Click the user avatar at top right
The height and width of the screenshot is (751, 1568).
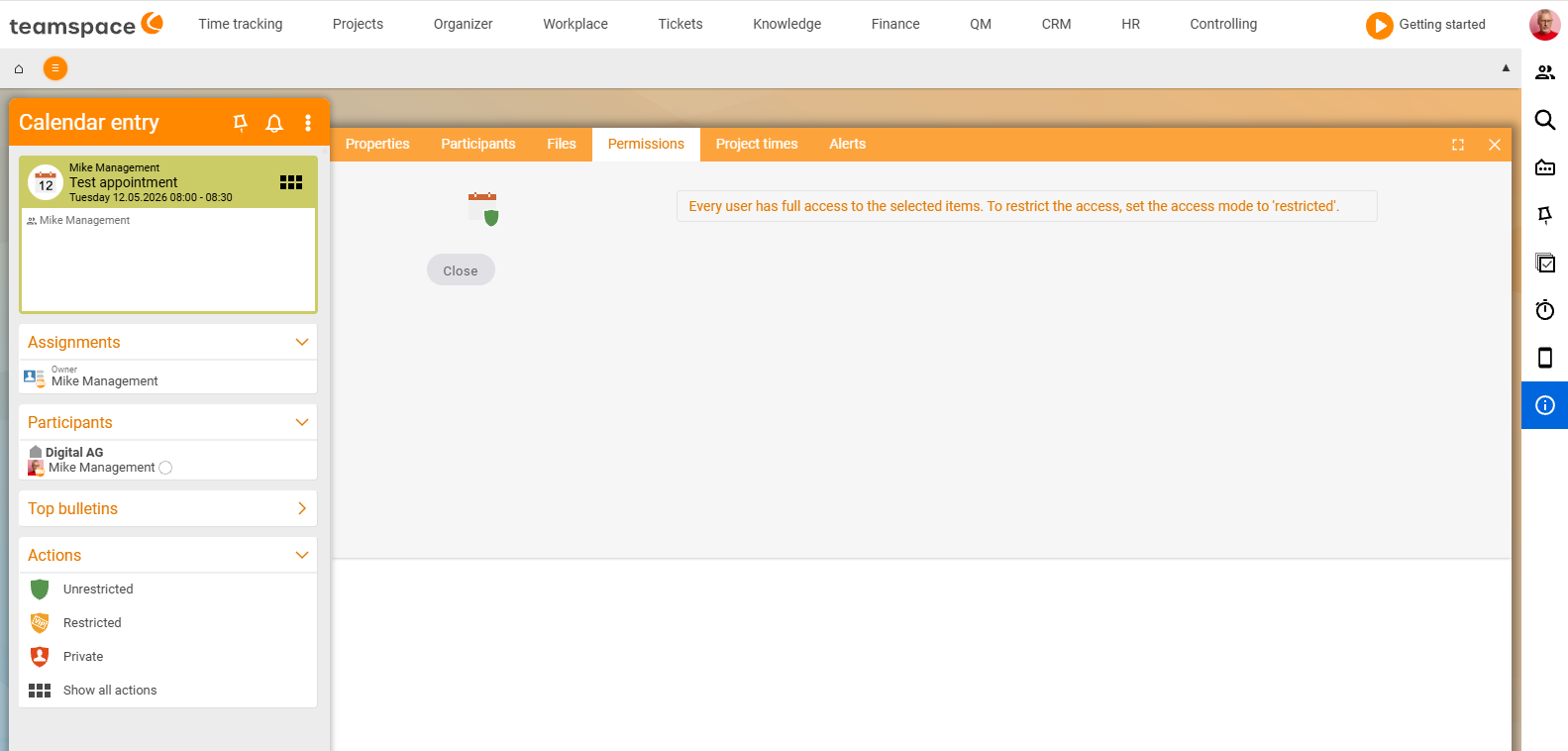tap(1545, 24)
